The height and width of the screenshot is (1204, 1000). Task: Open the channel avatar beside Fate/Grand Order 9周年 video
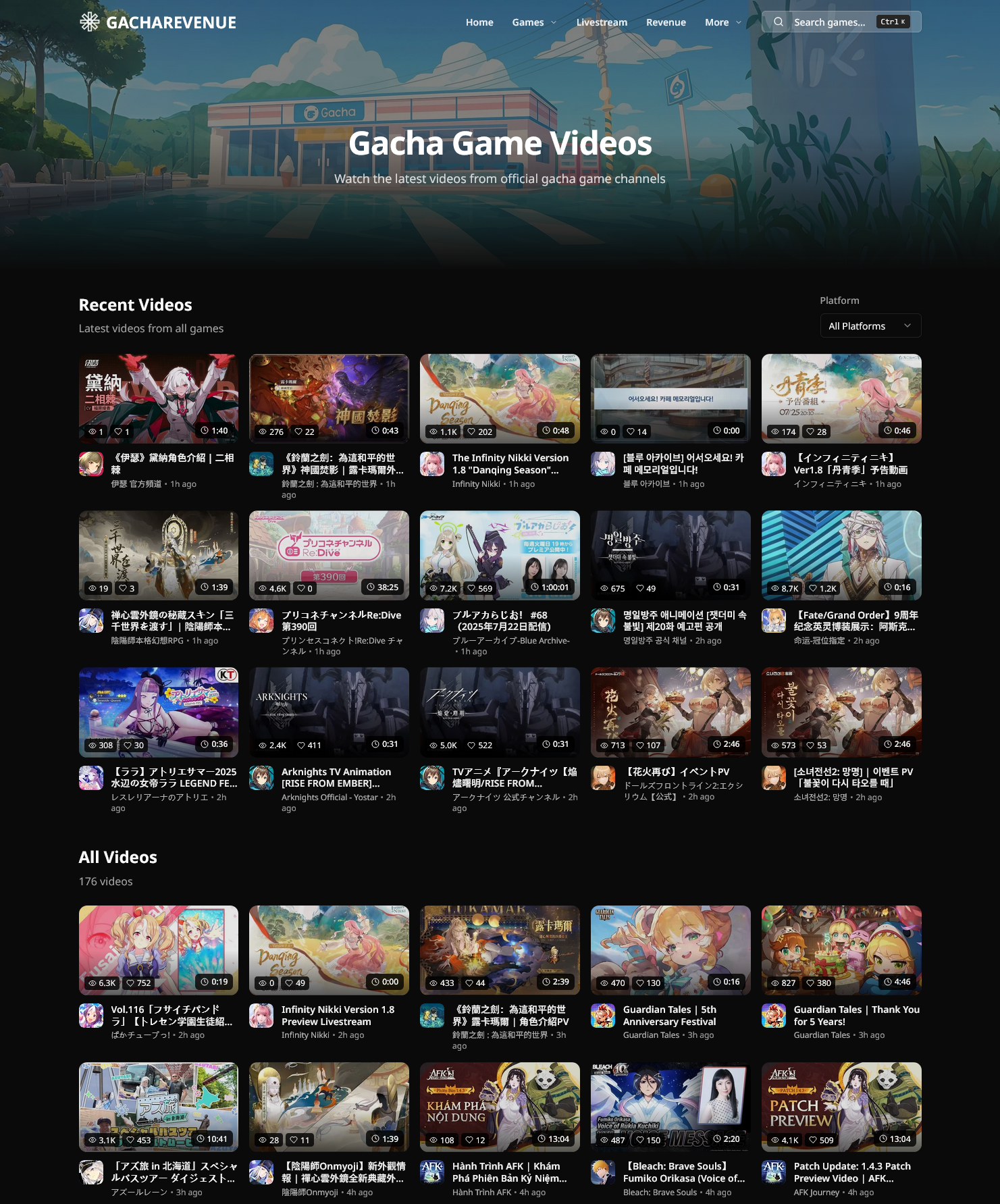point(774,621)
